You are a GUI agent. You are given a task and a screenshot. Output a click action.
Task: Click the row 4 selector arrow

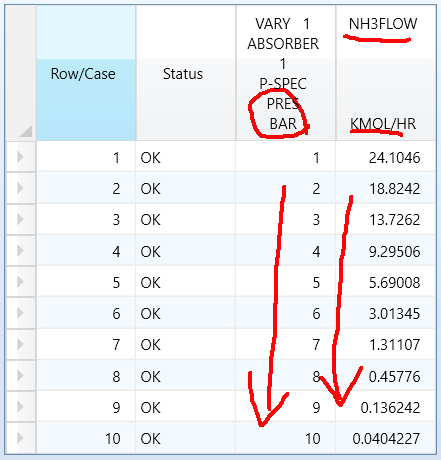tap(20, 250)
